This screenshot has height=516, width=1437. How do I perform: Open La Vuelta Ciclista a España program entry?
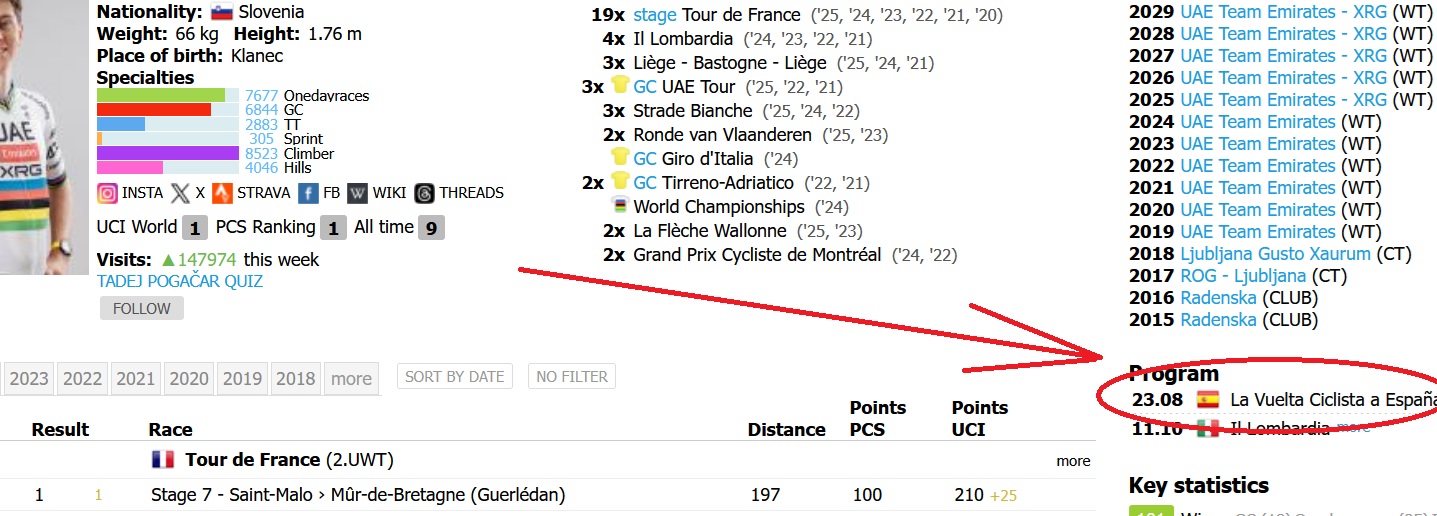[1333, 400]
